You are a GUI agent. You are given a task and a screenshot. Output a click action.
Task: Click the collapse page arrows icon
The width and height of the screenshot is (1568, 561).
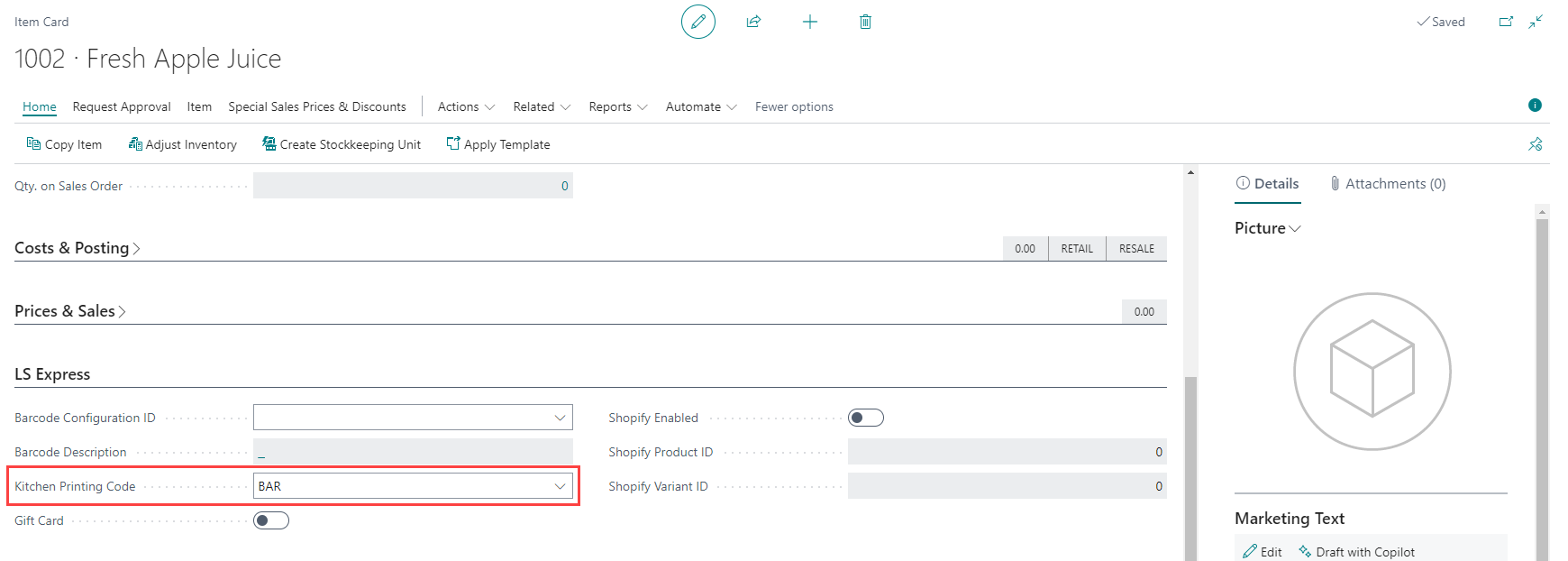point(1536,22)
